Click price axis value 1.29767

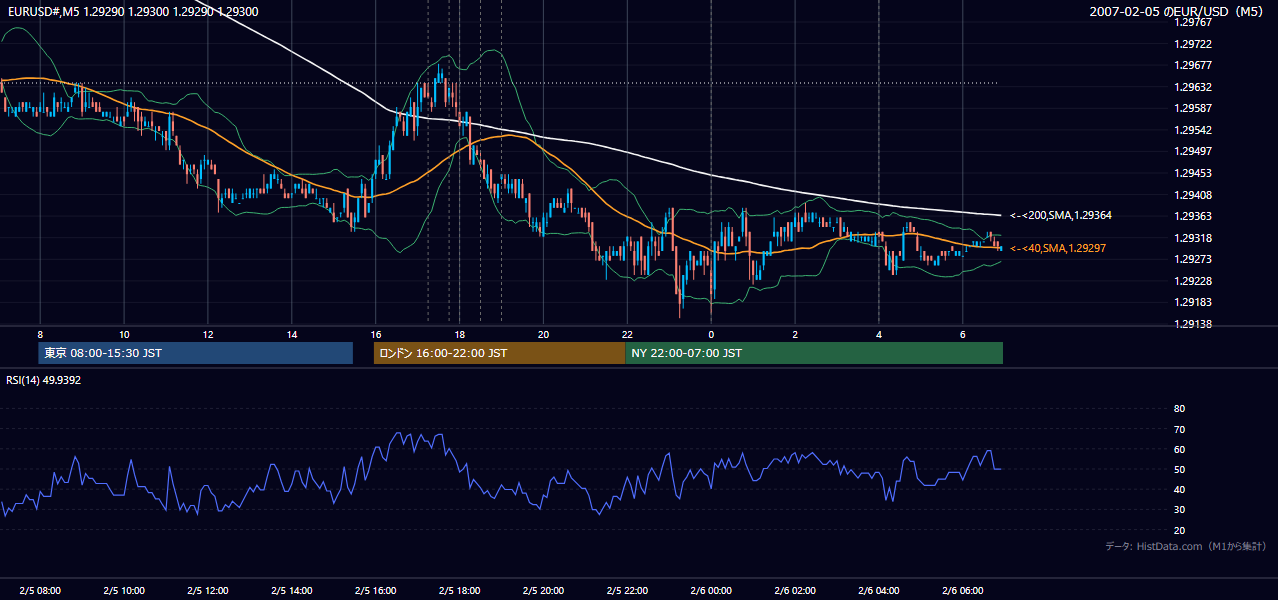1193,22
